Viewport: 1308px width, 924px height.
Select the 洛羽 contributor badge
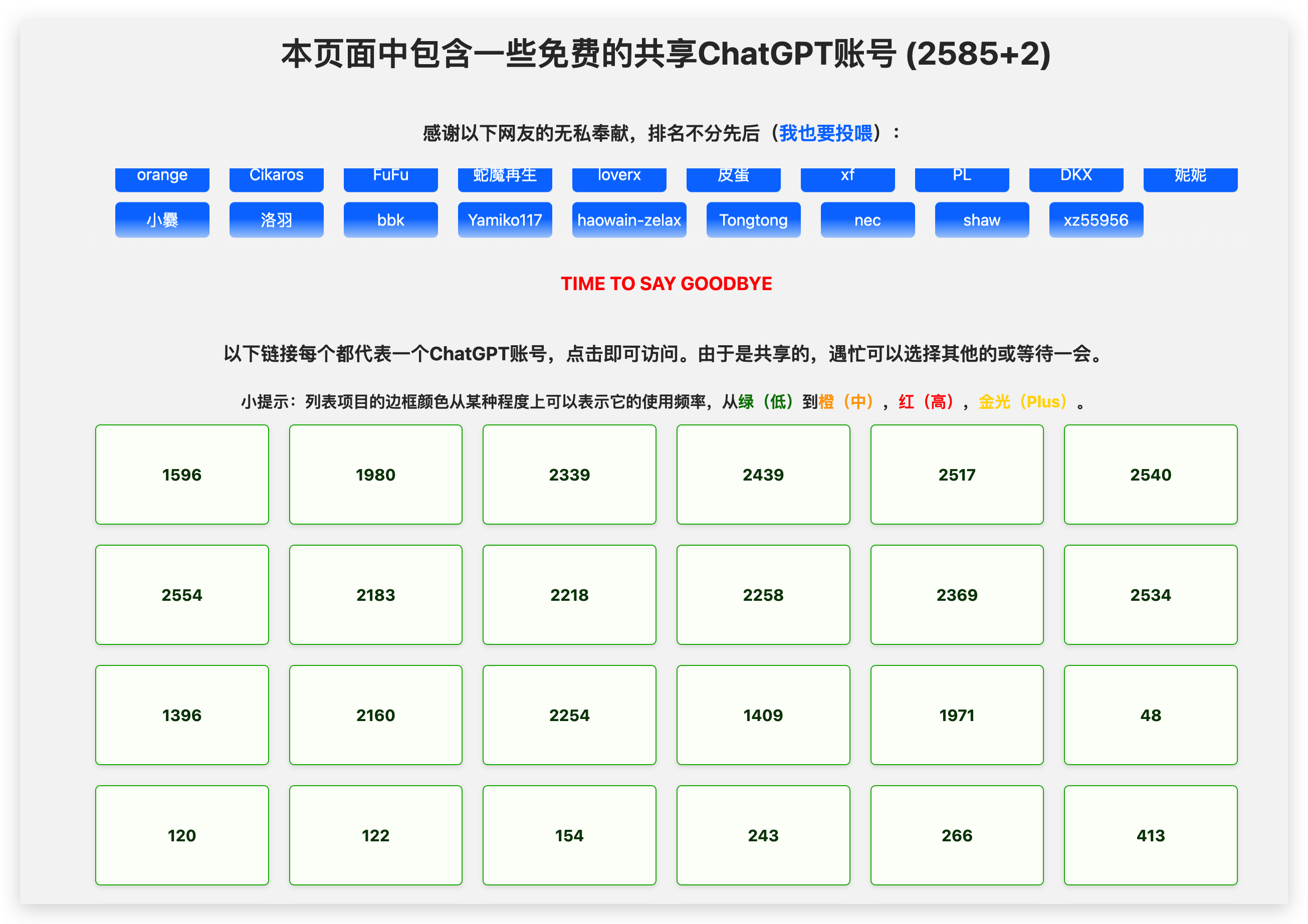(276, 220)
